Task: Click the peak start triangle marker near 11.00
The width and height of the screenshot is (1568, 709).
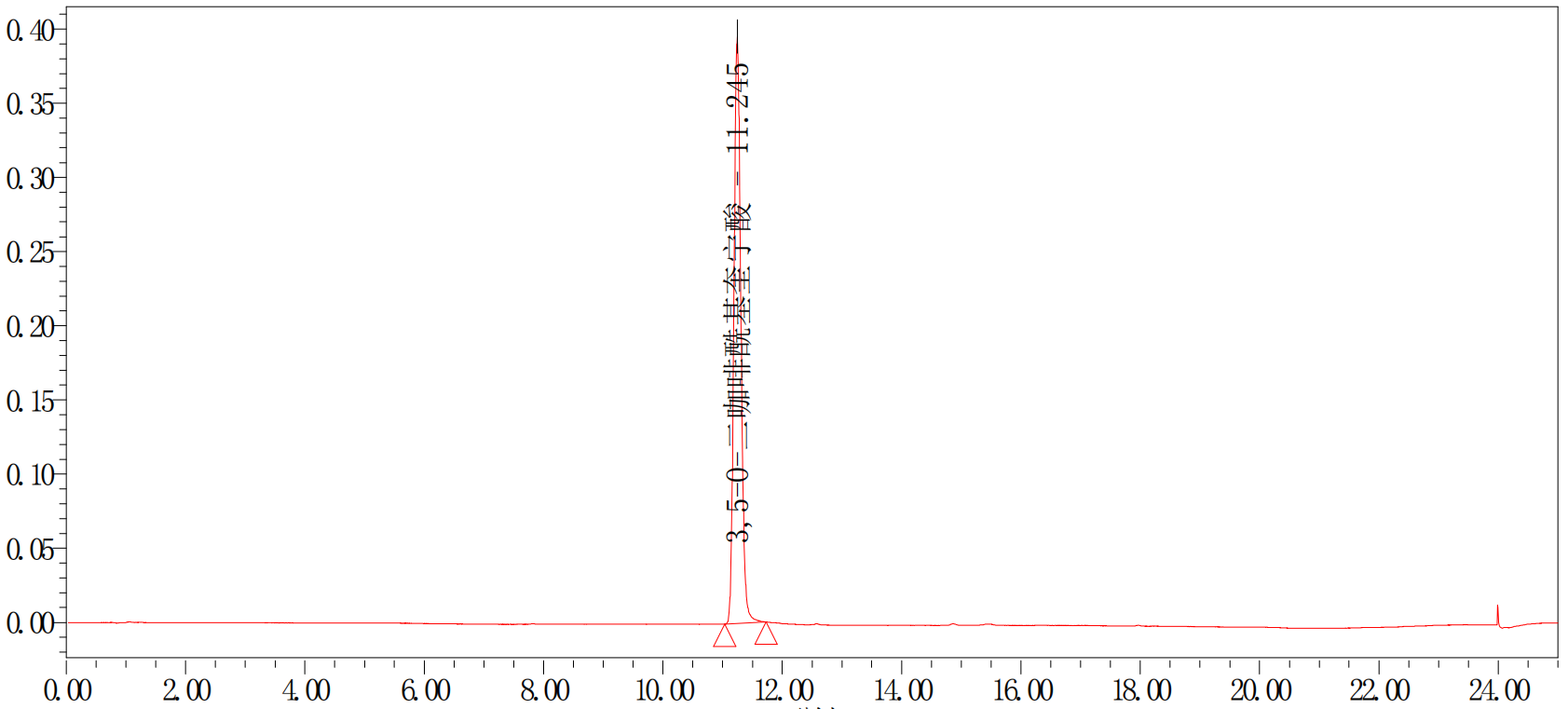Action: 725,635
